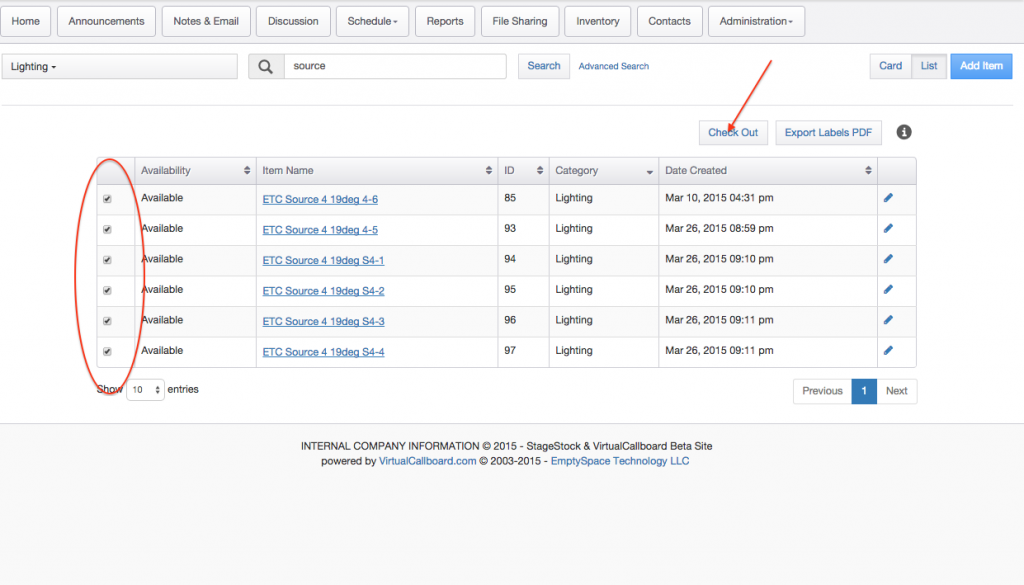Viewport: 1024px width, 585px height.
Task: Edit pencil icon for item ID 96
Action: click(x=888, y=320)
